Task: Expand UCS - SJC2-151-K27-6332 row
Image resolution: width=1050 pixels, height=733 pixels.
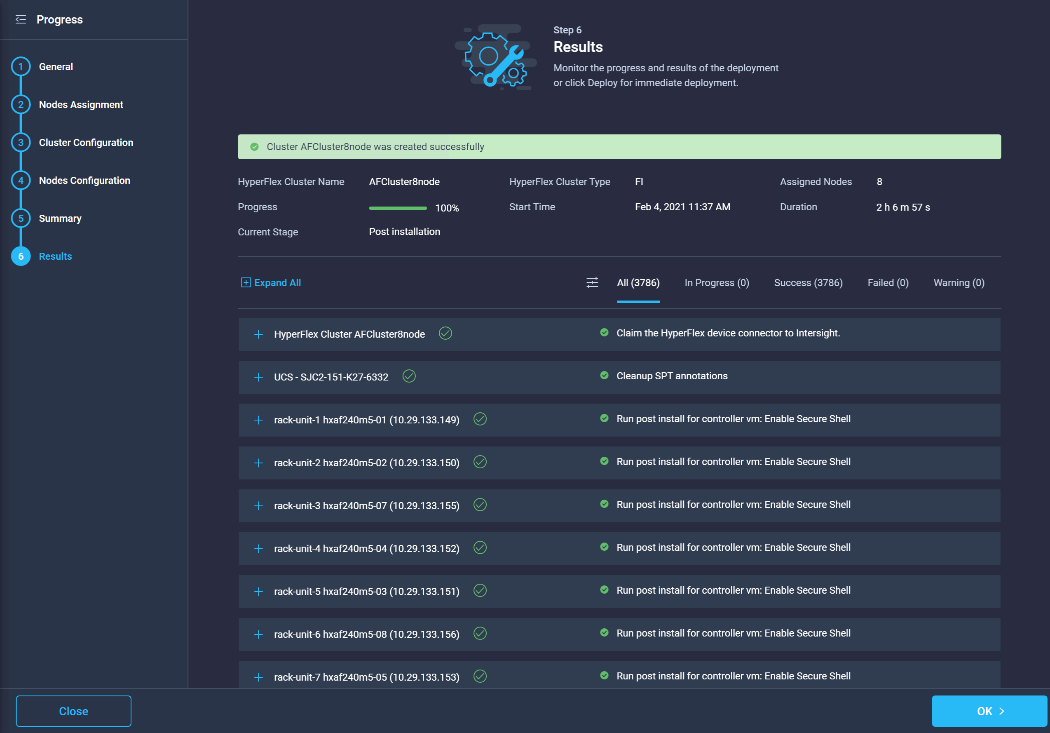Action: (258, 377)
